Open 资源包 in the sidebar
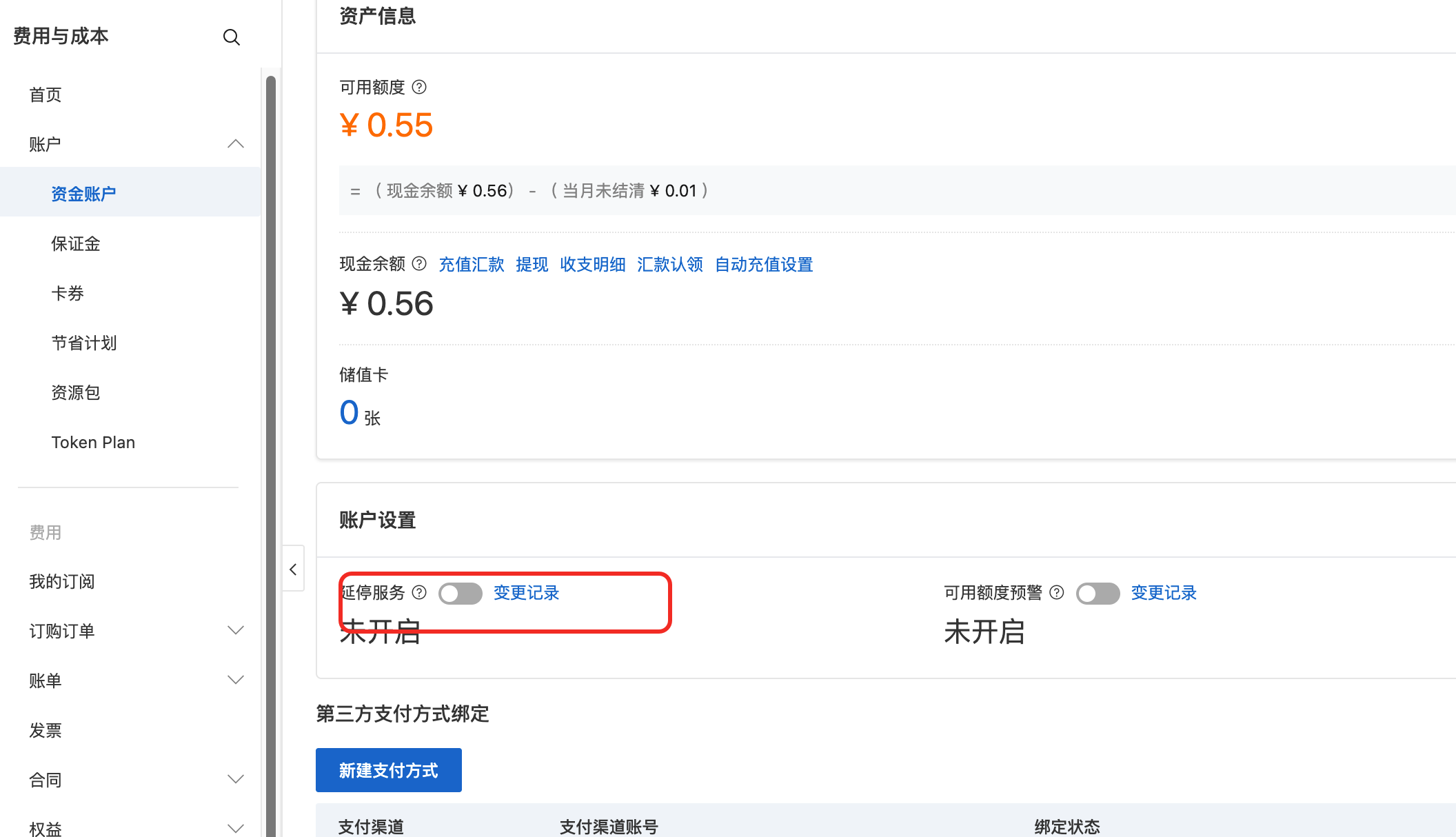Image resolution: width=1456 pixels, height=837 pixels. pyautogui.click(x=76, y=393)
